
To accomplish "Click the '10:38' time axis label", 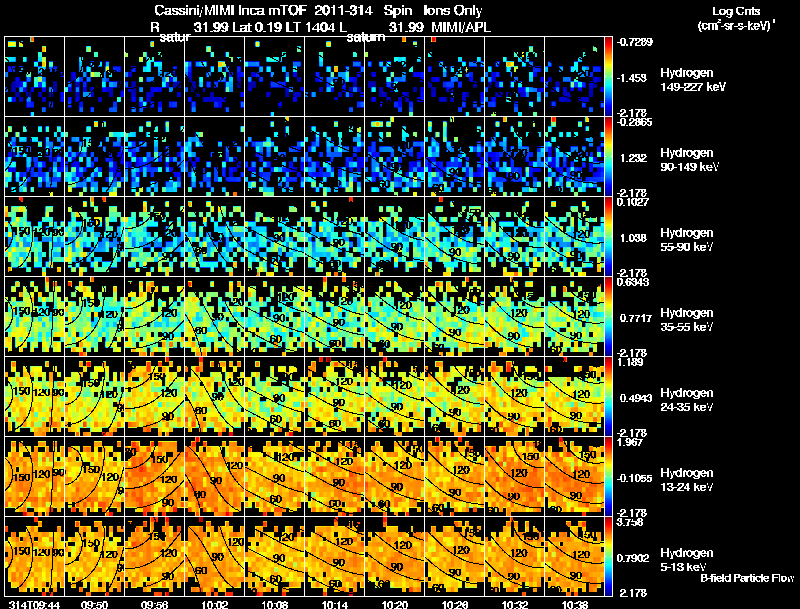I will [x=575, y=604].
